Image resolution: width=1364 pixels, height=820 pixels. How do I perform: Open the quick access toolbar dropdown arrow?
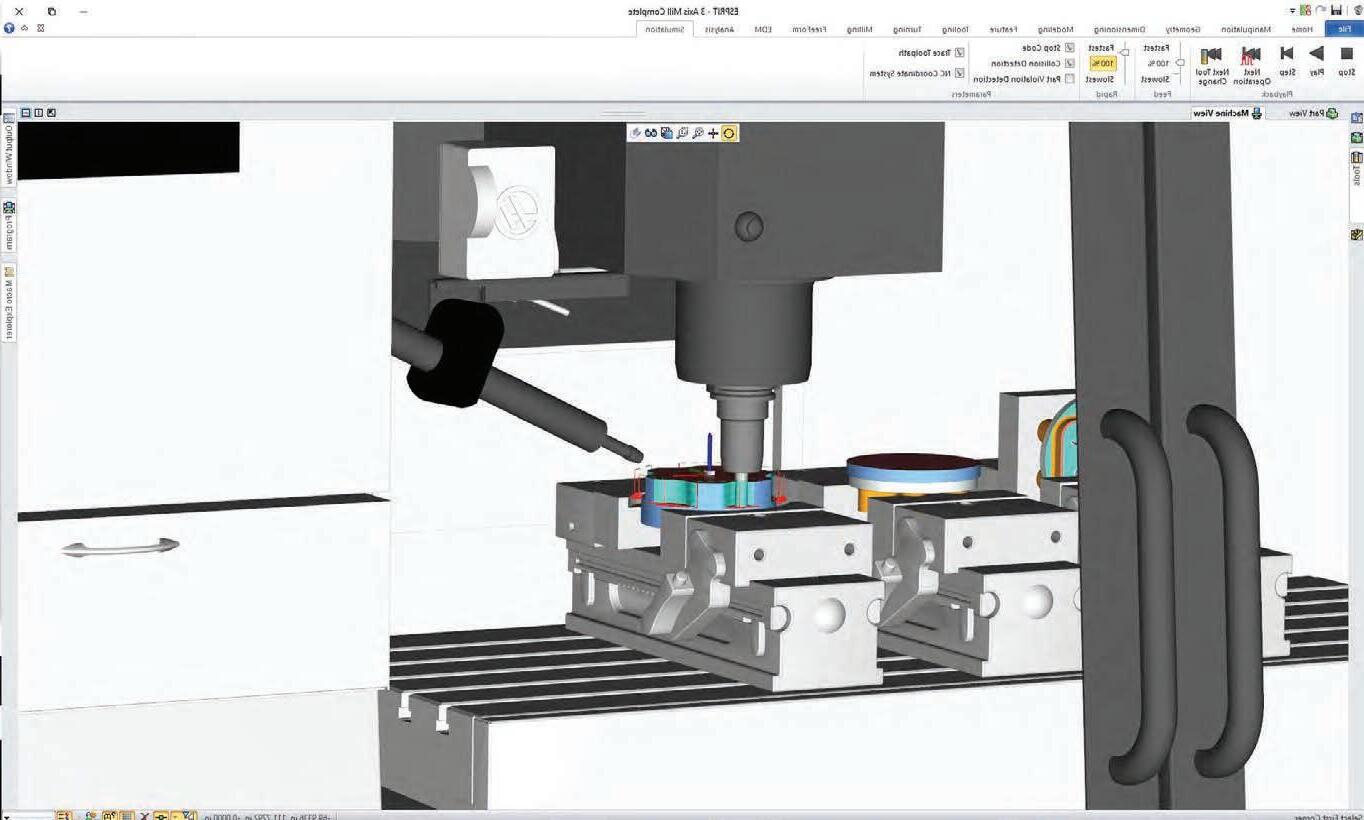(x=1292, y=11)
